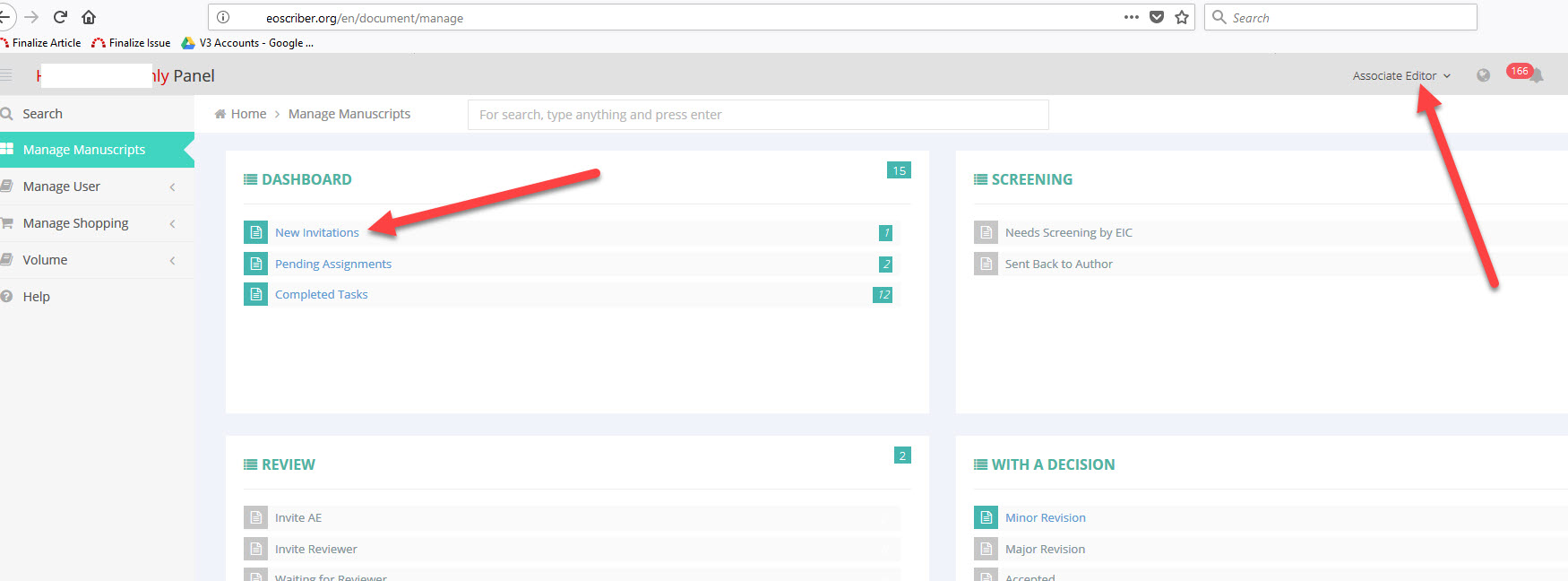Click the Minor Revision document icon
The width and height of the screenshot is (1568, 581).
point(986,517)
